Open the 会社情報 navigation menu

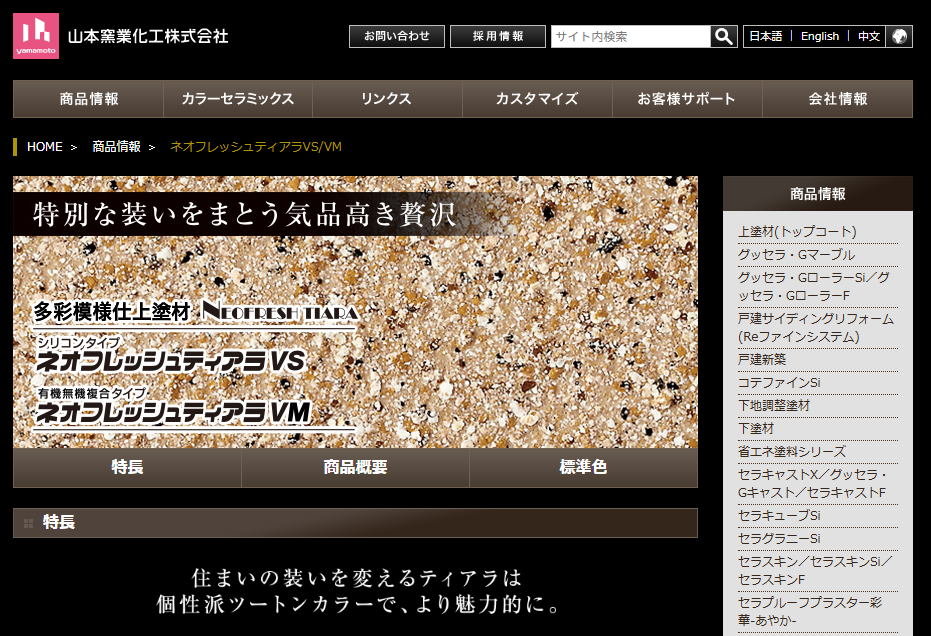coord(836,99)
